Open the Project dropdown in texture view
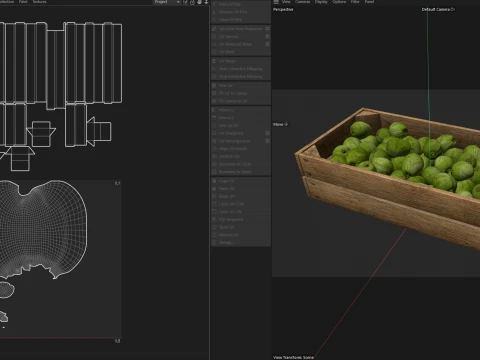The height and width of the screenshot is (360, 480). [x=167, y=2]
